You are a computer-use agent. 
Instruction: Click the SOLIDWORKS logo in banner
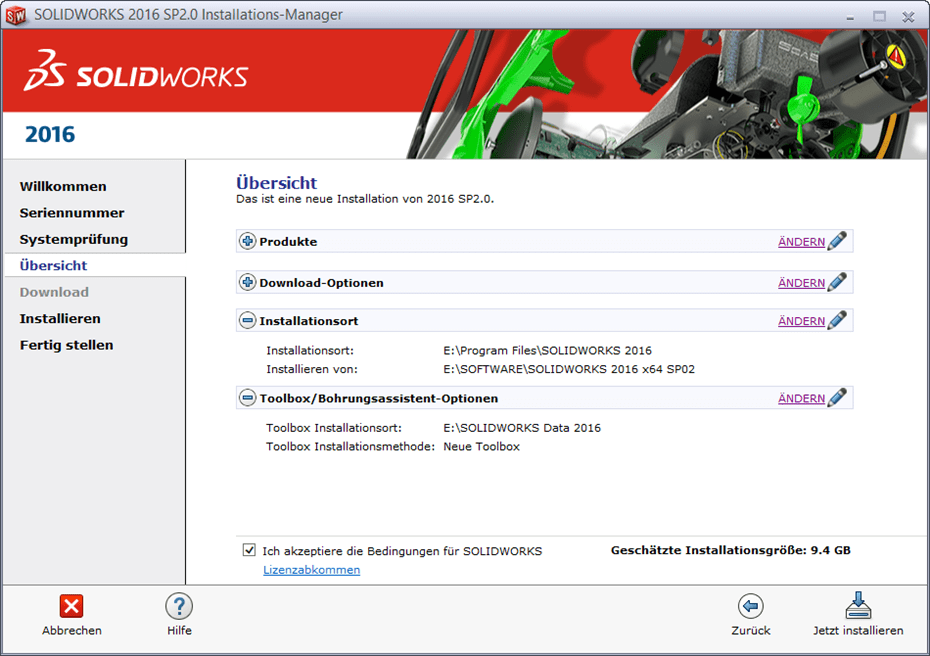136,71
